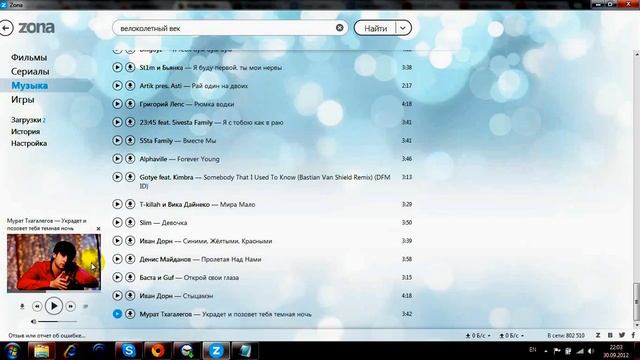Screen dimensions: 640x360
Task: Adjust the player volume slider
Action: 58,322
